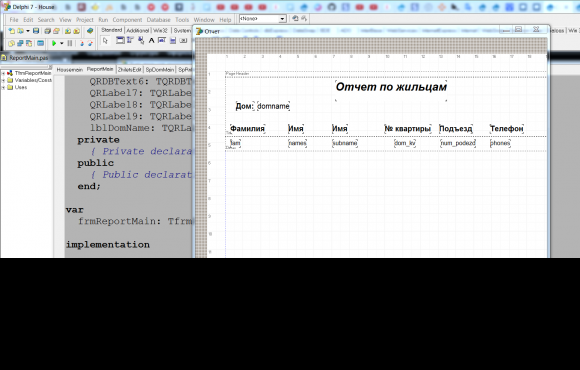Screen dimensions: 580x370
Task: Open the Project menu
Action: click(x=85, y=20)
